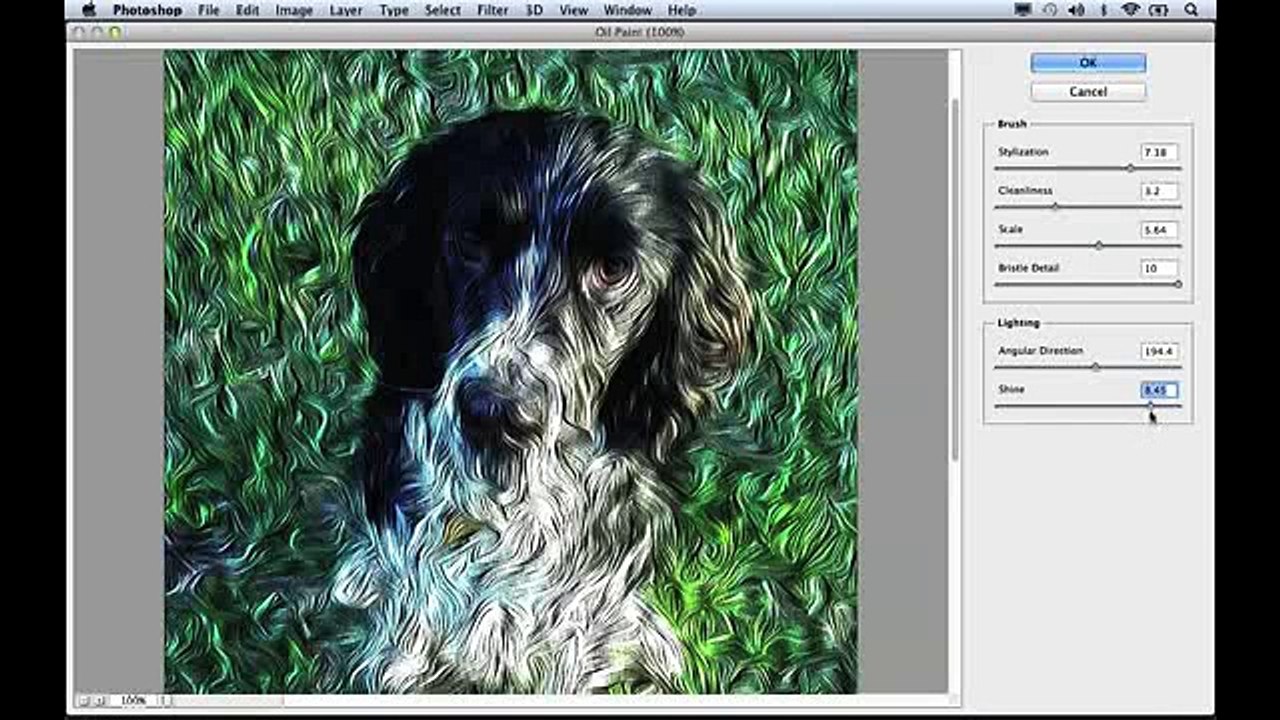
Task: Open the Layer menu
Action: tap(346, 10)
